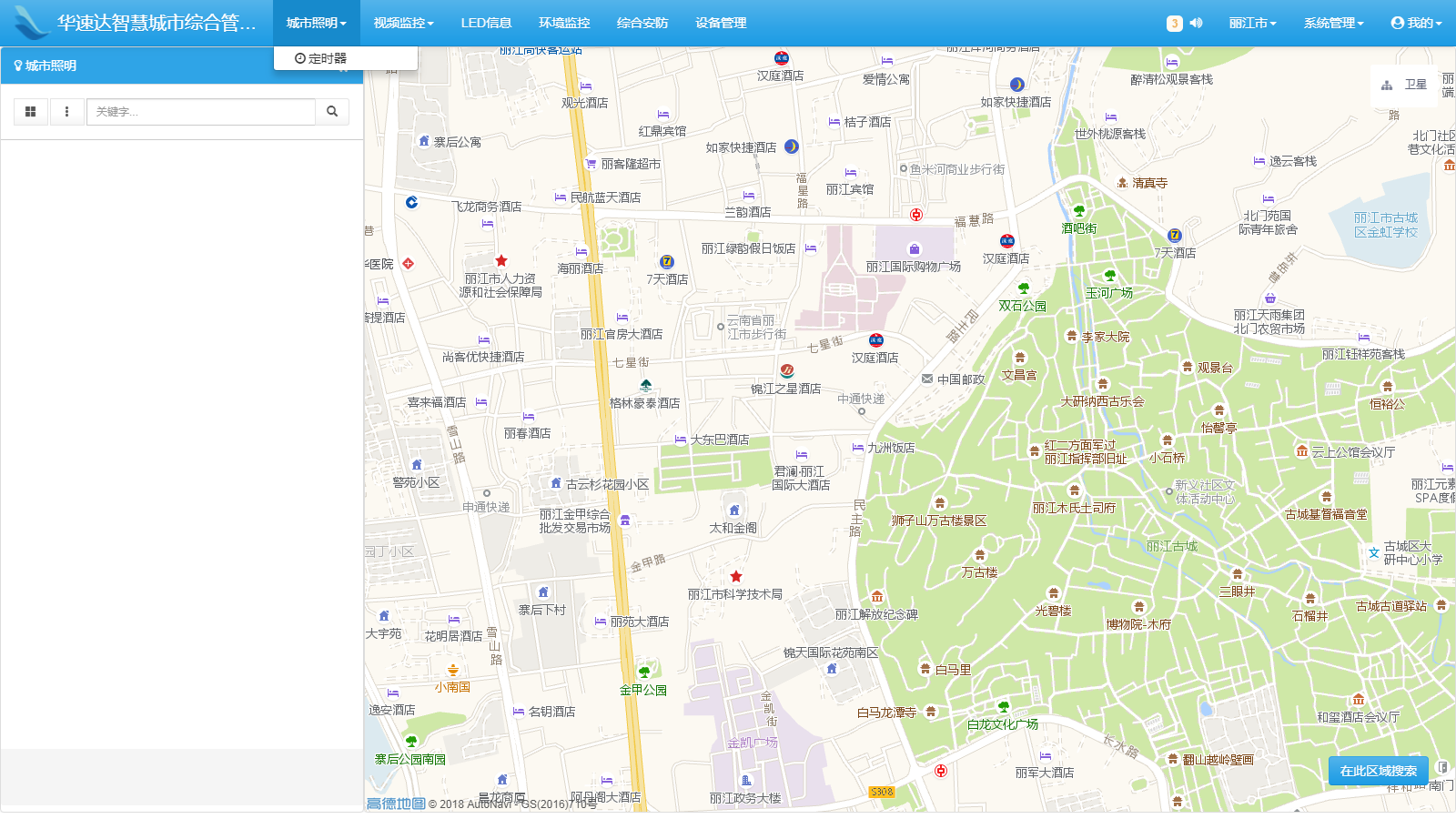Viewport: 1456px width, 819px height.
Task: Click the grid view icon button
Action: tap(31, 111)
